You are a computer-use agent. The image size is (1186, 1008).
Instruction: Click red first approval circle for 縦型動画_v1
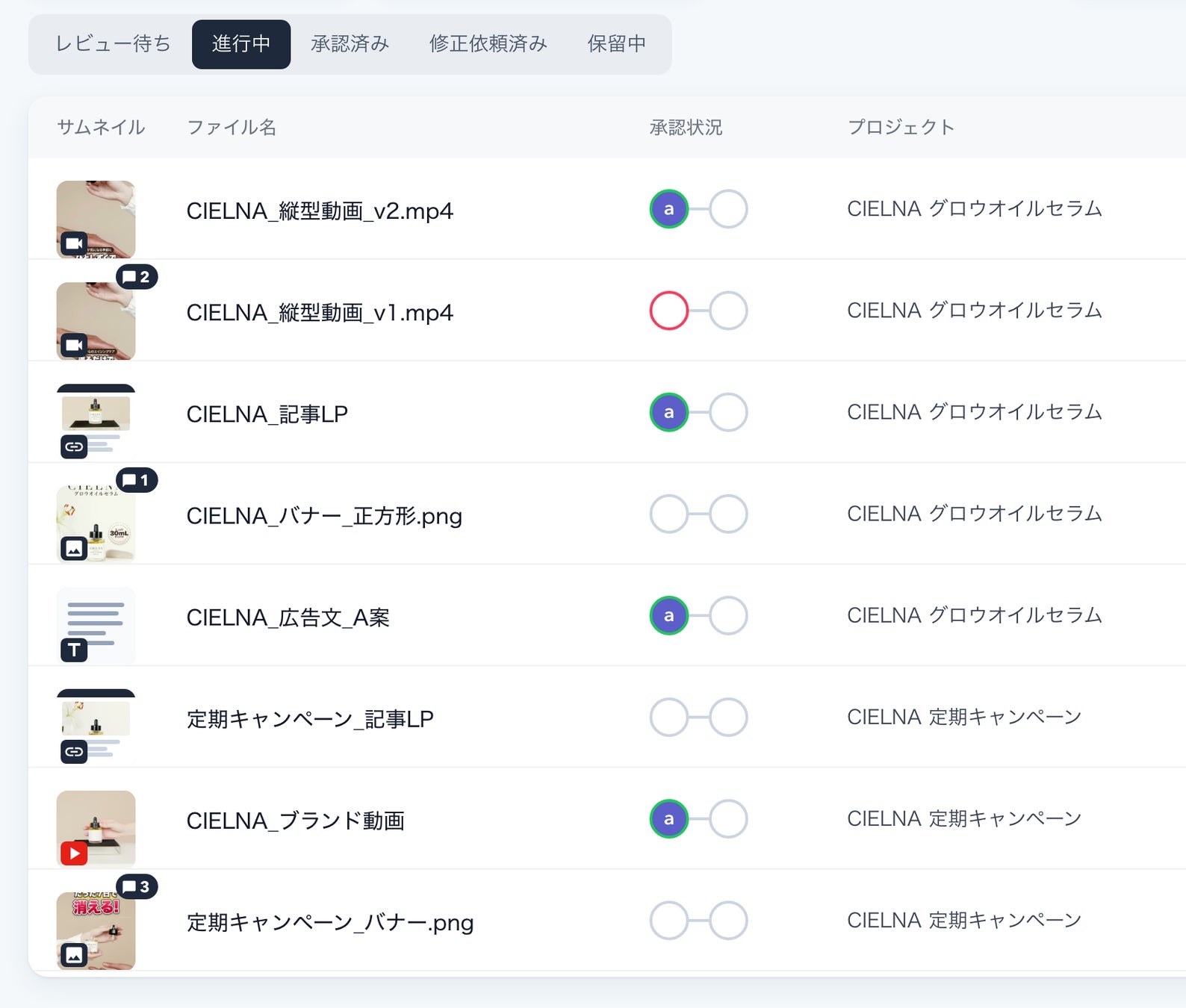(x=668, y=311)
